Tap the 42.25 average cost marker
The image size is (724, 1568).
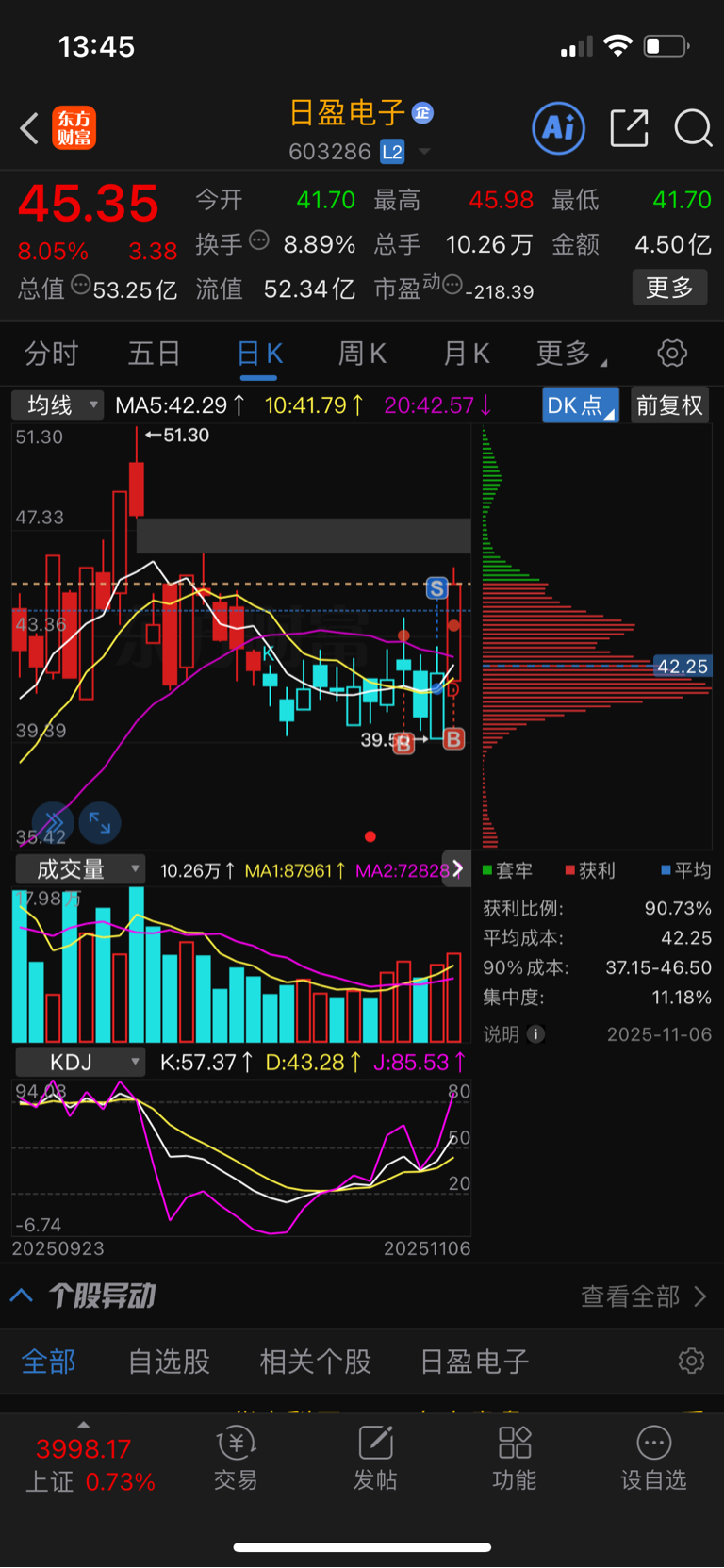(x=682, y=667)
